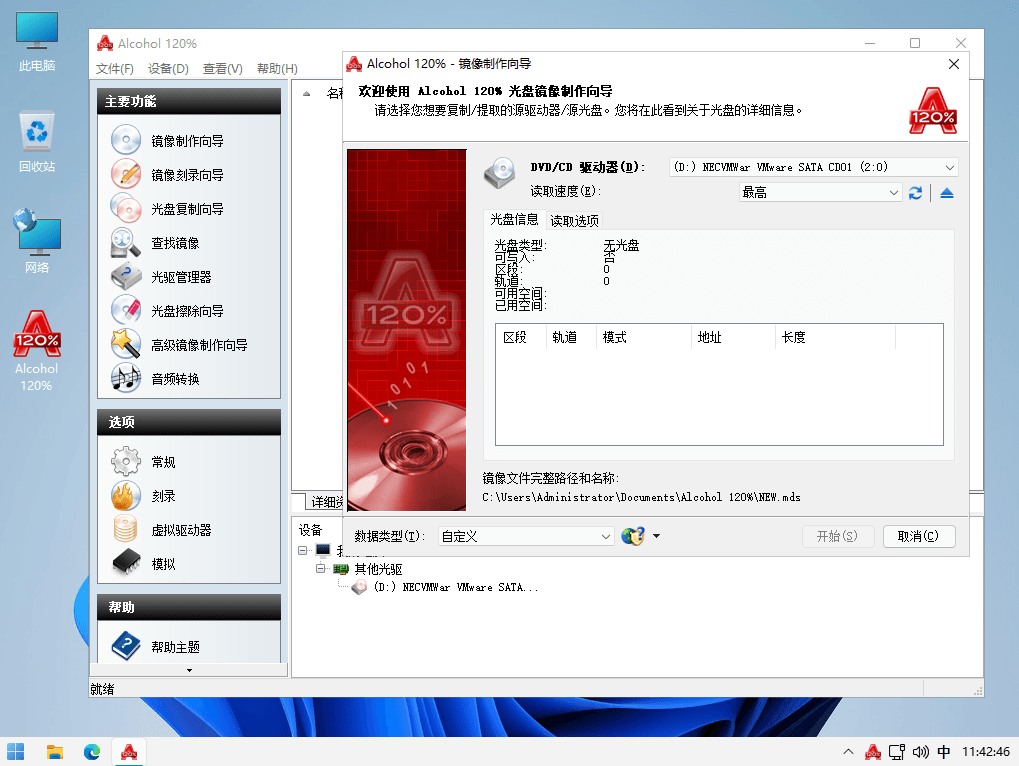Viewport: 1019px width, 766px height.
Task: Open 数据类型 dropdown showing 自定义
Action: (526, 536)
